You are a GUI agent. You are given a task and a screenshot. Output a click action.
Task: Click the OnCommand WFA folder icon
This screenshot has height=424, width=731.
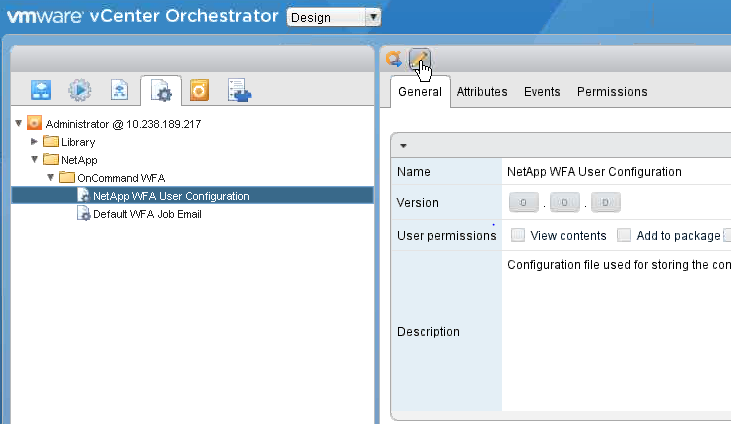click(x=67, y=178)
